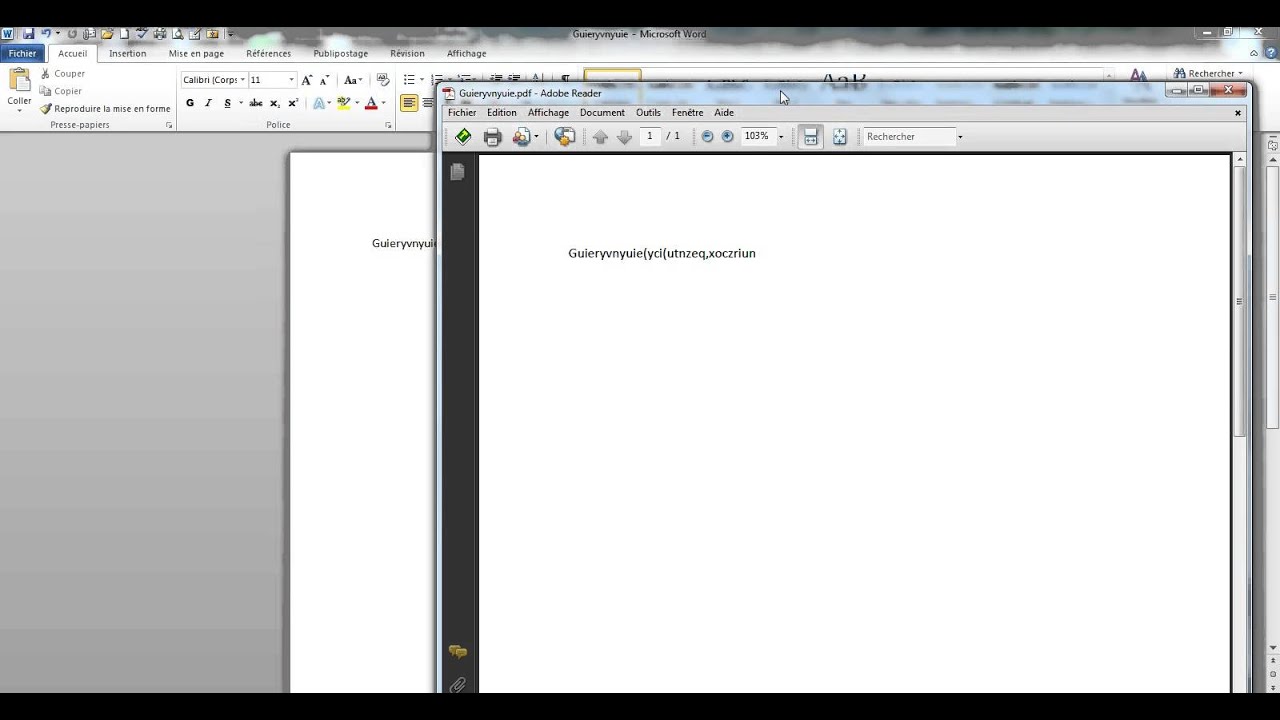
Task: Click the Rechercher search field in Adobe Reader
Action: pos(909,137)
